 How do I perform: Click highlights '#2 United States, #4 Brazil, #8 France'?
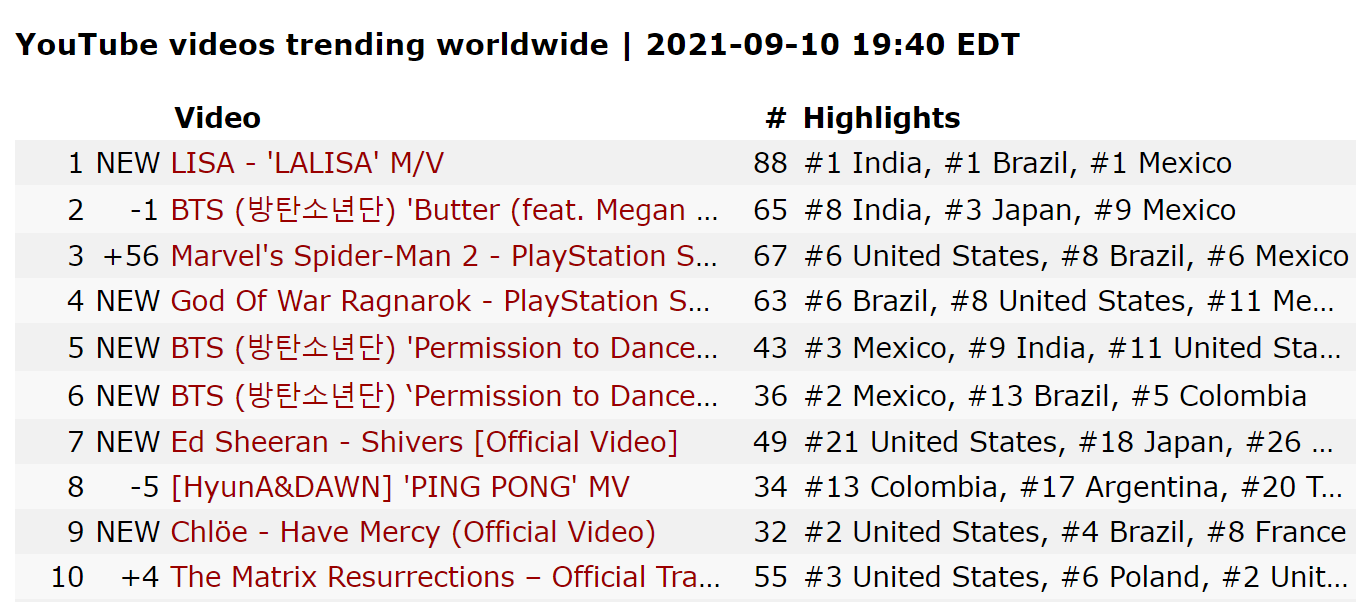pyautogui.click(x=1075, y=532)
